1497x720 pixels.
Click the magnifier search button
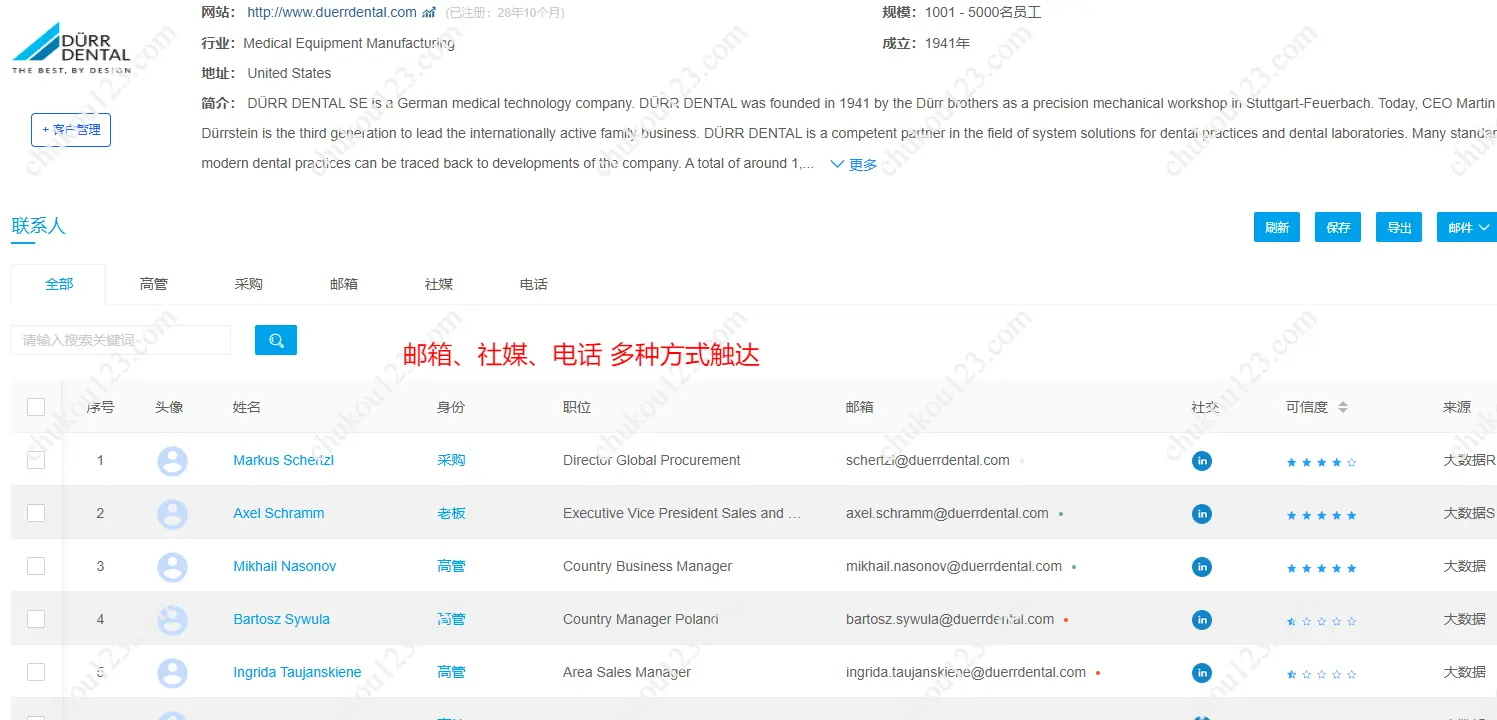(x=276, y=340)
